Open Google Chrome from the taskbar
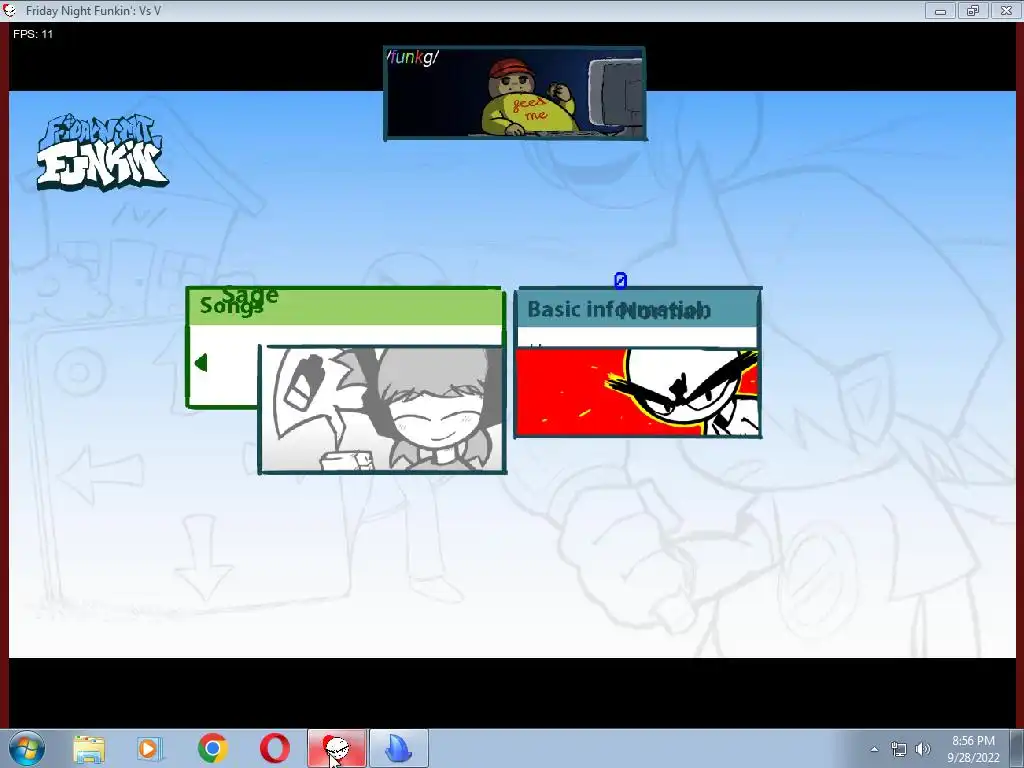The width and height of the screenshot is (1024, 768). 212,748
